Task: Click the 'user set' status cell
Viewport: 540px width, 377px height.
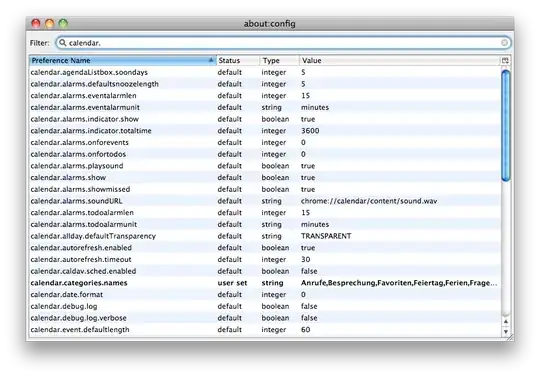Action: click(232, 283)
